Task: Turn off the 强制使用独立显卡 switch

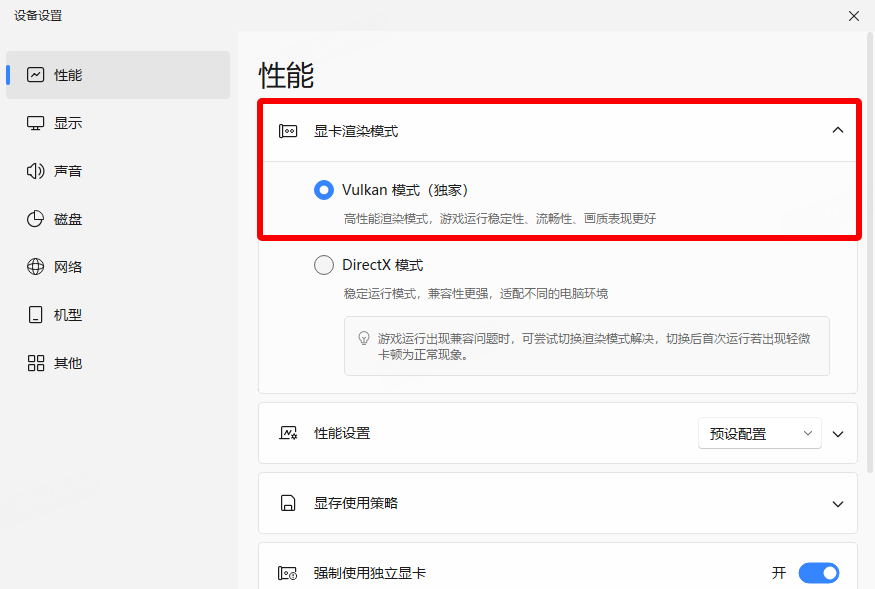Action: point(817,573)
